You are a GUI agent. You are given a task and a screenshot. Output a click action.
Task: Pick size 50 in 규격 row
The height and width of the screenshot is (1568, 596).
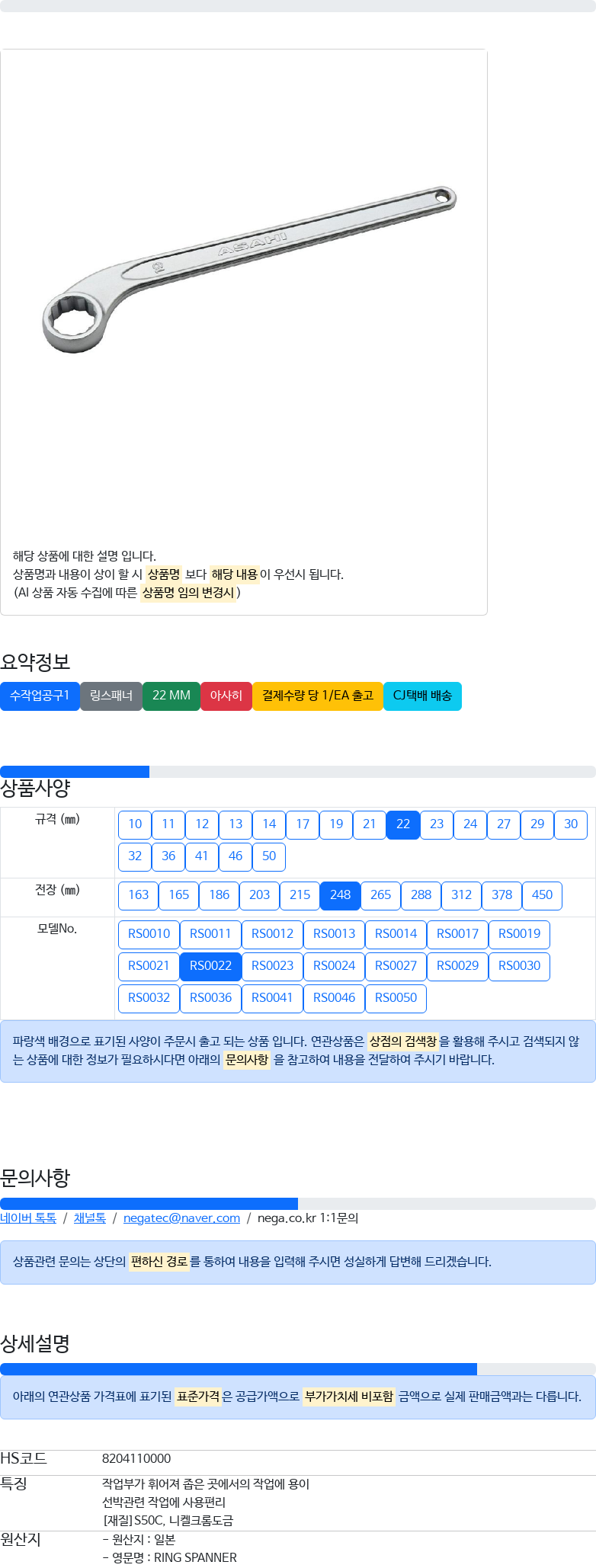click(x=269, y=856)
